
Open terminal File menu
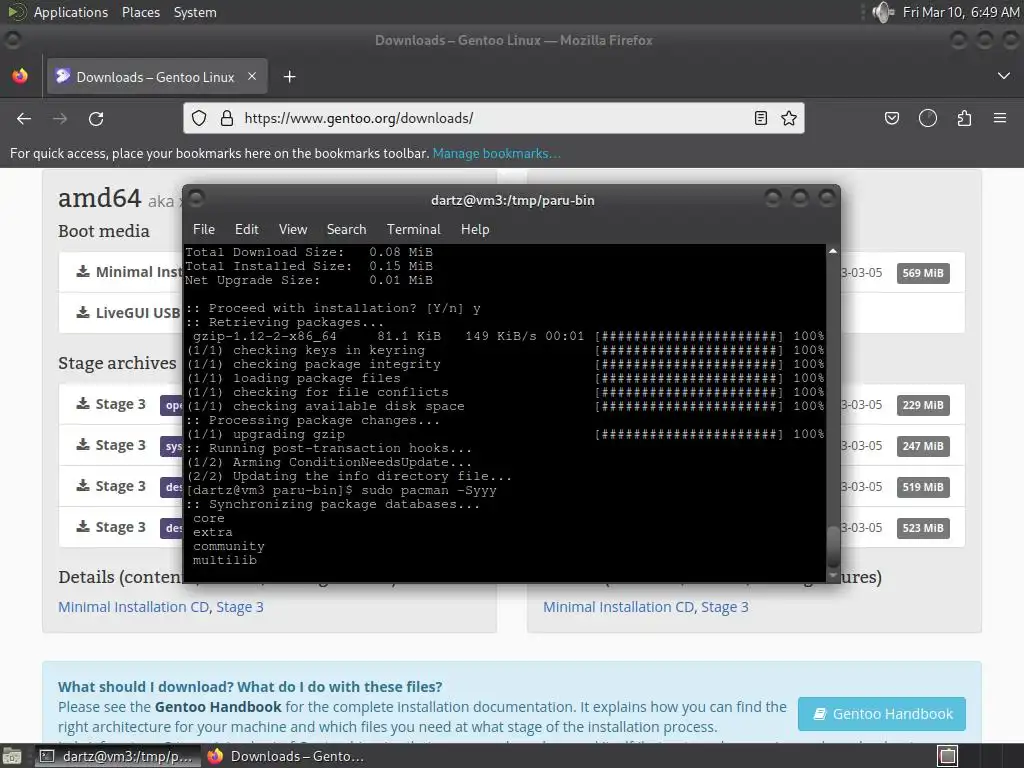204,229
